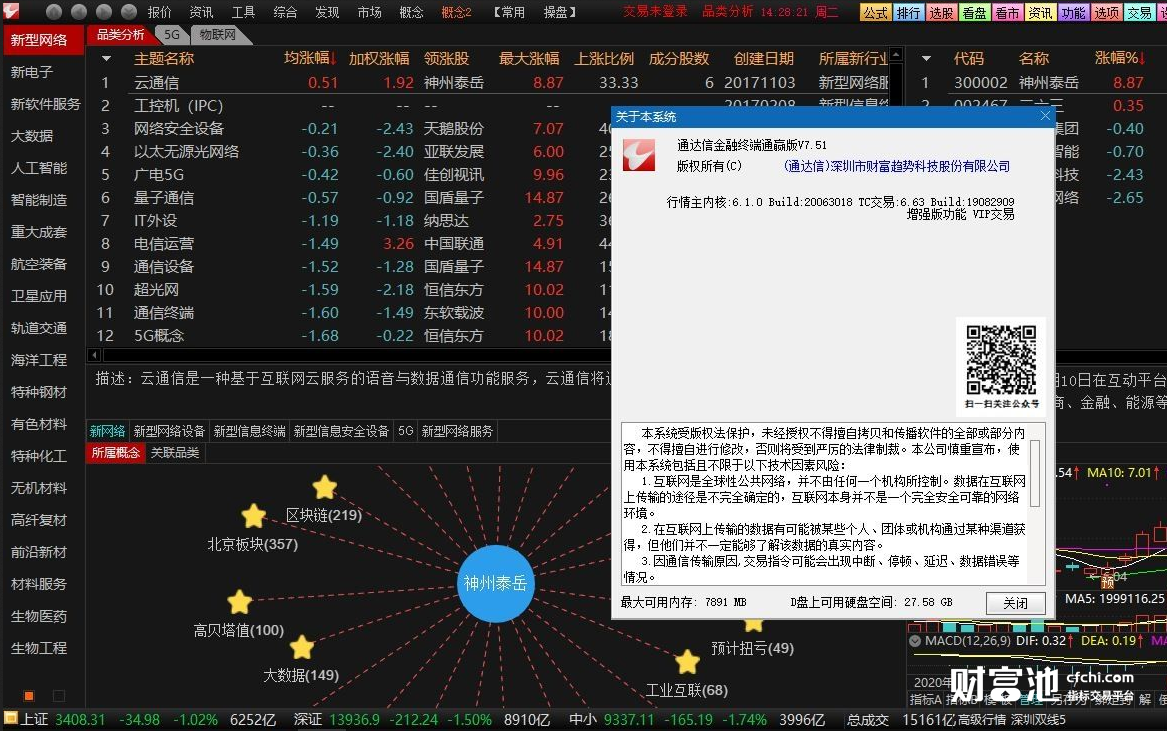Viewport: 1167px width, 731px height.
Task: Click the 看盘 colored toolbar button
Action: pyautogui.click(x=974, y=12)
